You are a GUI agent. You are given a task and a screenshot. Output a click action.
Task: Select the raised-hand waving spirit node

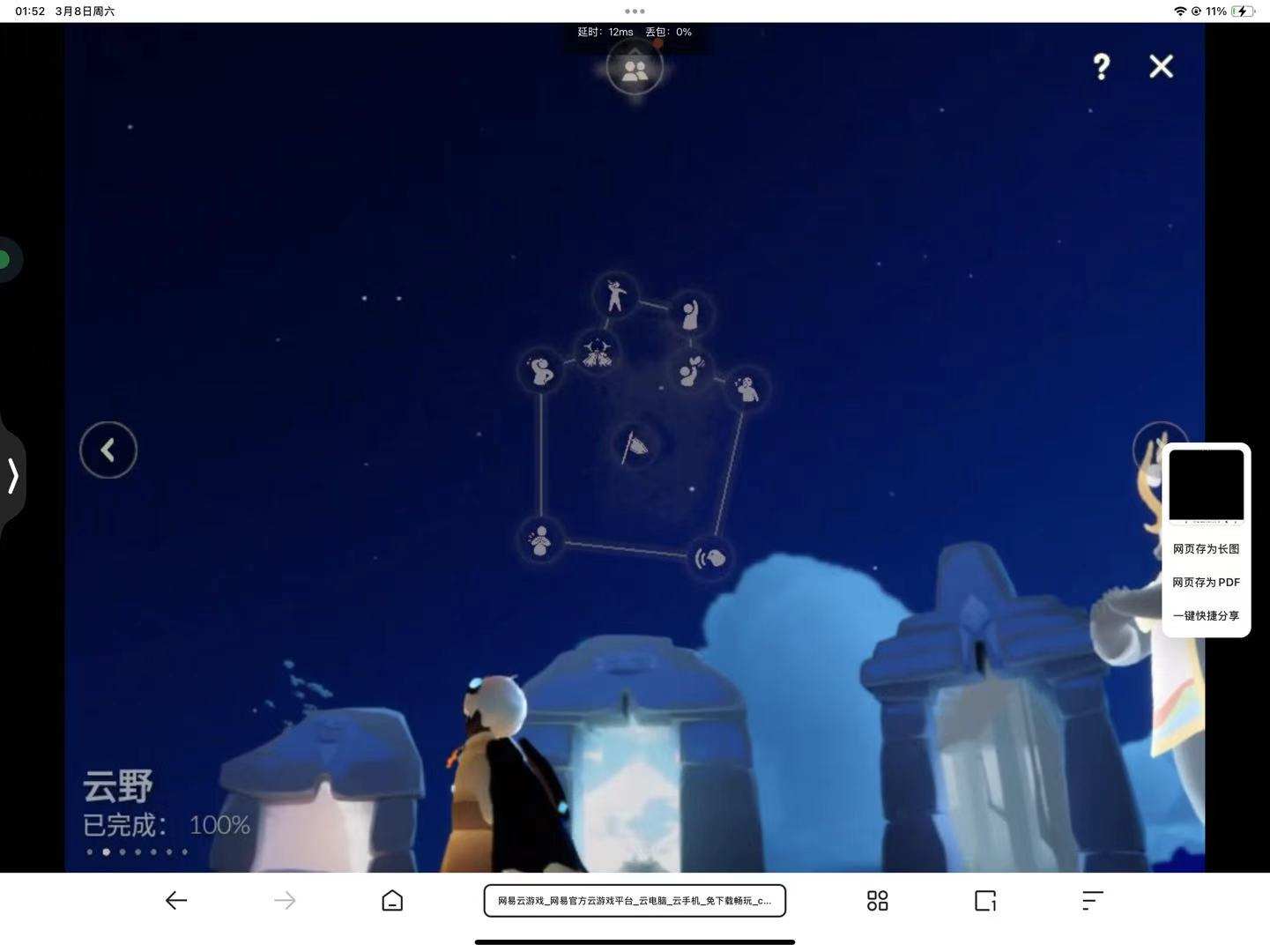coord(690,314)
